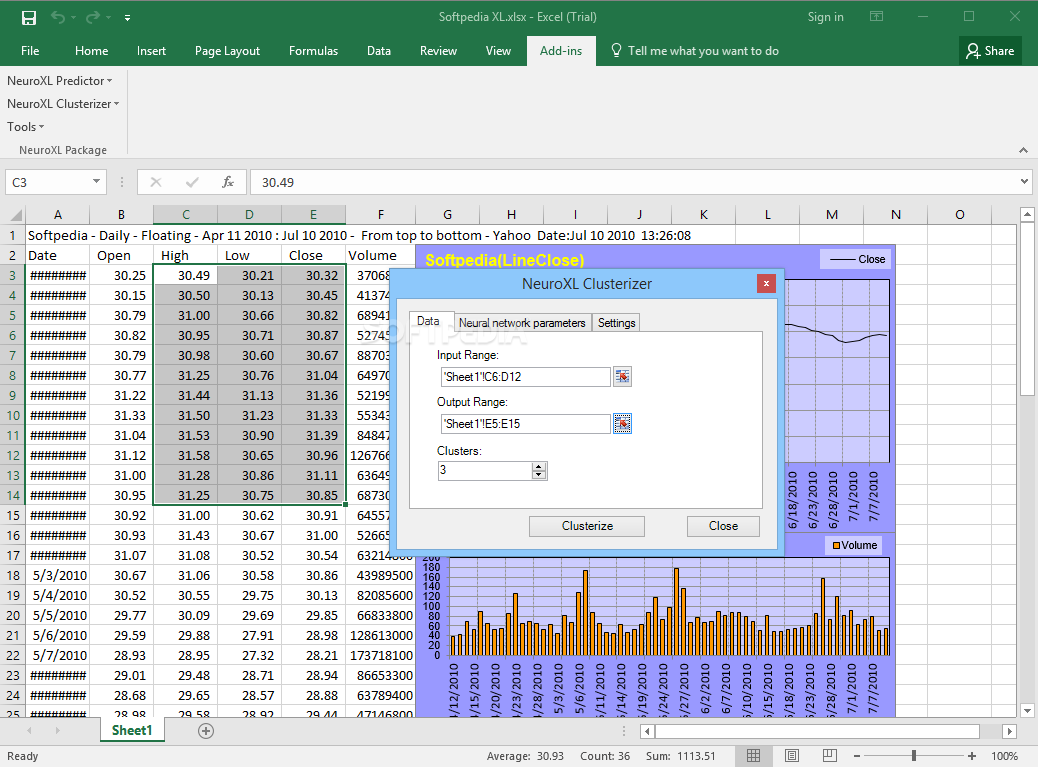Click cell A18 showing 5/3/2010

[58, 576]
